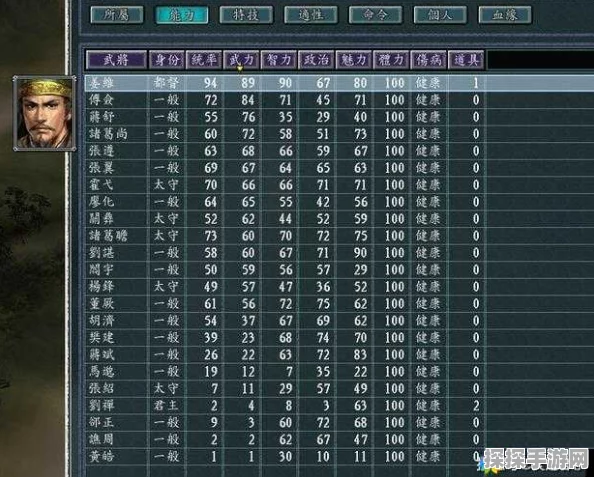
Task: Select officer 諸葛尚 in the list
Action: [x=108, y=134]
